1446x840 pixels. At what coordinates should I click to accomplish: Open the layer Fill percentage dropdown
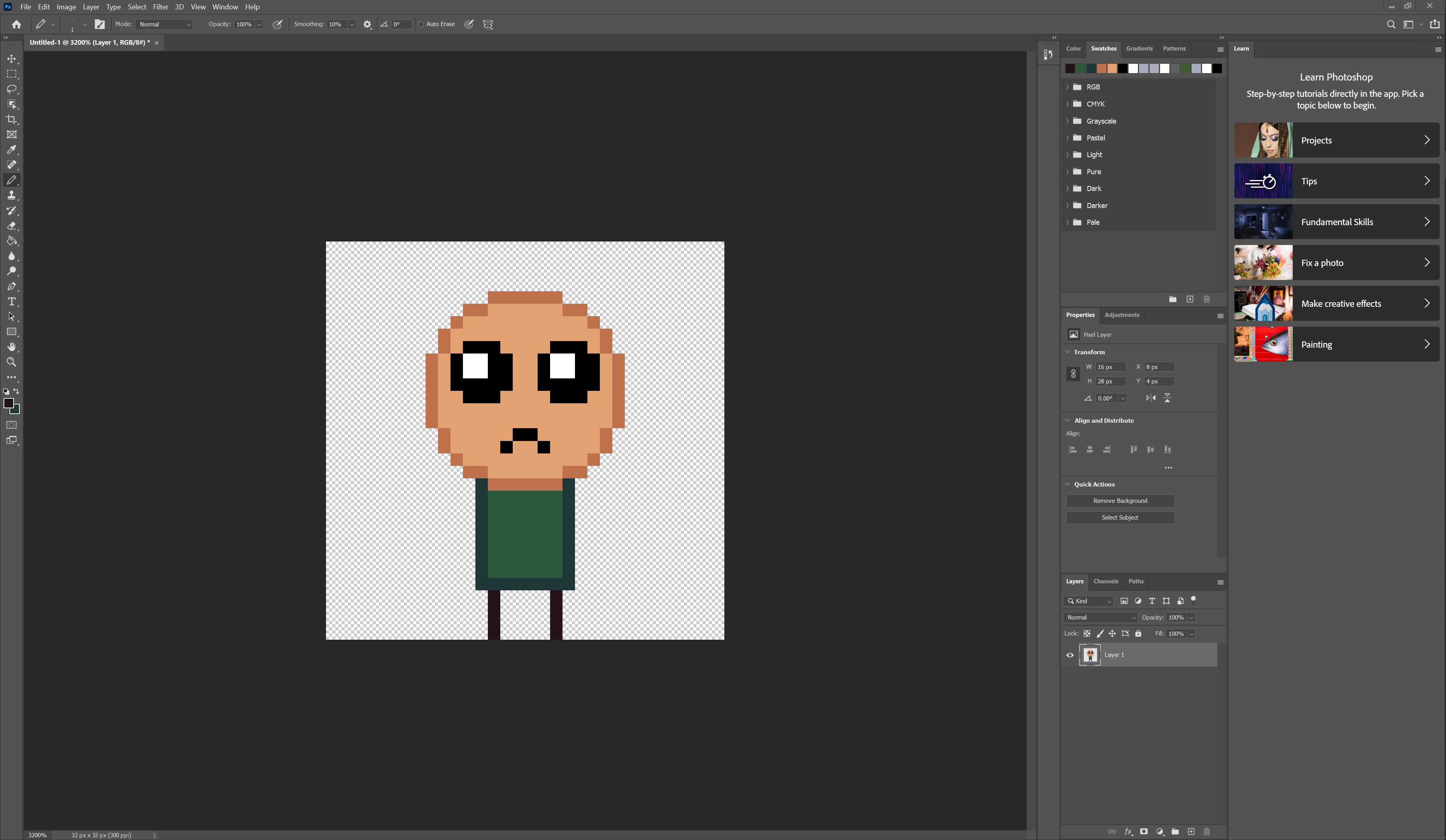pos(1192,633)
